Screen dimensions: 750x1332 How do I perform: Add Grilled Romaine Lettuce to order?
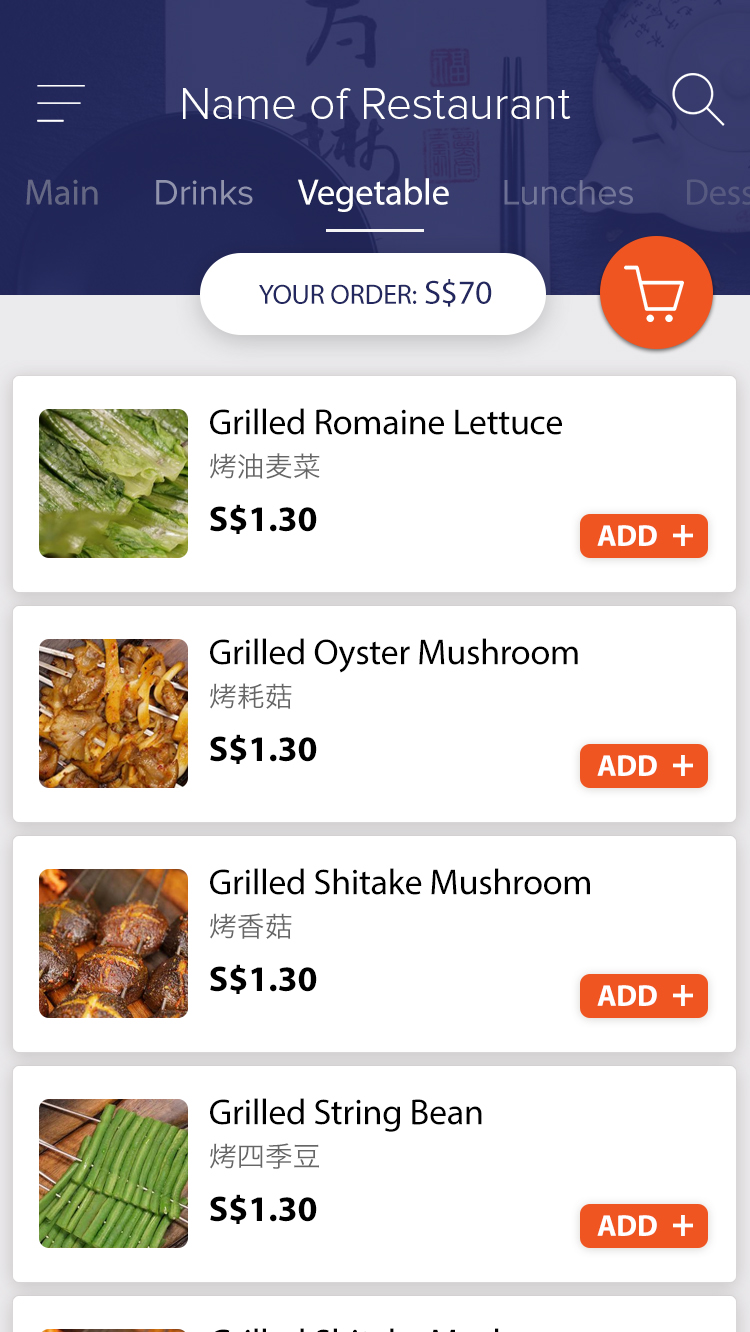(644, 536)
